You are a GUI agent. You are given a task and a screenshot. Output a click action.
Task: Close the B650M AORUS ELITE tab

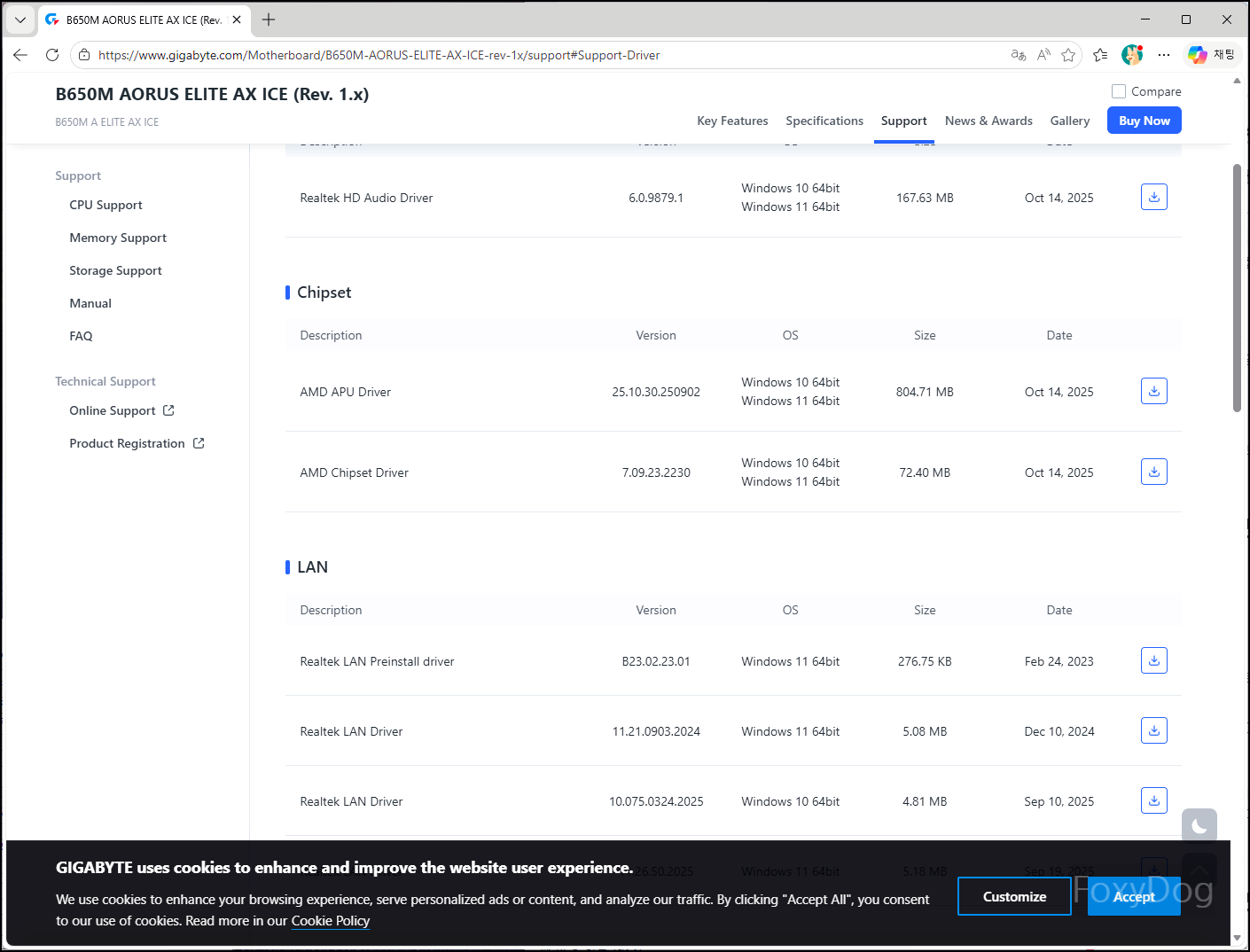click(237, 20)
